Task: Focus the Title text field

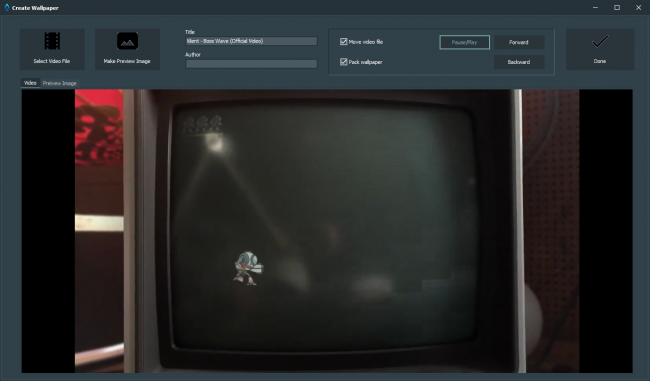Action: point(251,41)
